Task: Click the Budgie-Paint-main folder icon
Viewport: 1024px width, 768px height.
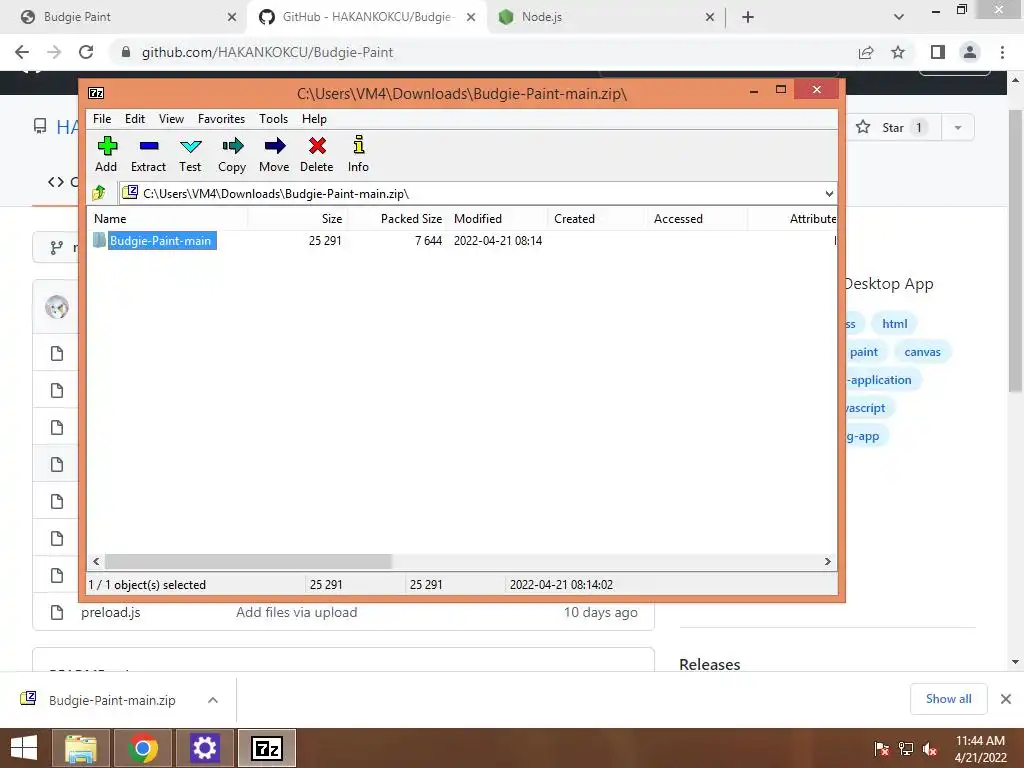Action: point(99,240)
